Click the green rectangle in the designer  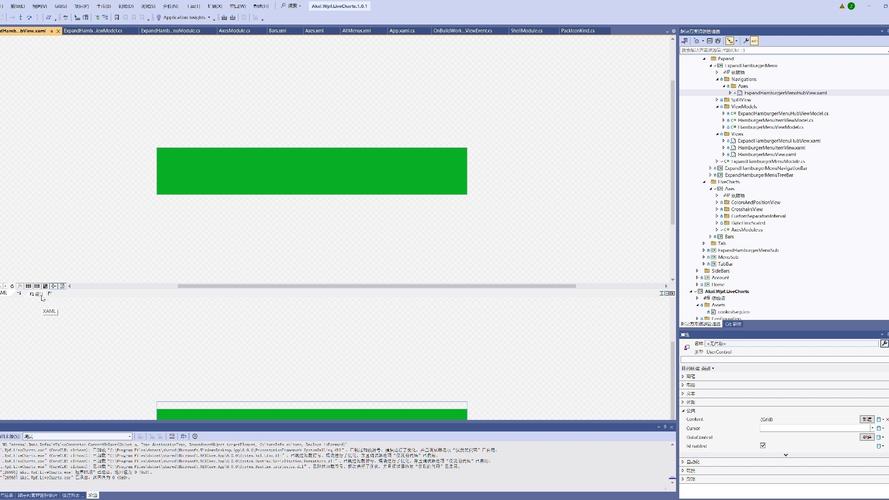[x=311, y=171]
